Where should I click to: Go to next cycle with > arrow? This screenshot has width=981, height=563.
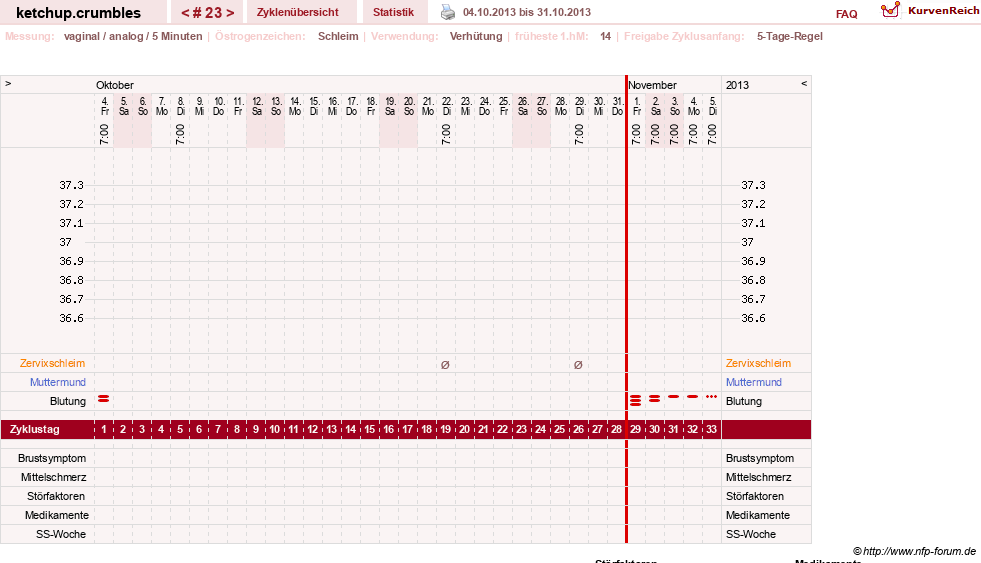point(230,13)
